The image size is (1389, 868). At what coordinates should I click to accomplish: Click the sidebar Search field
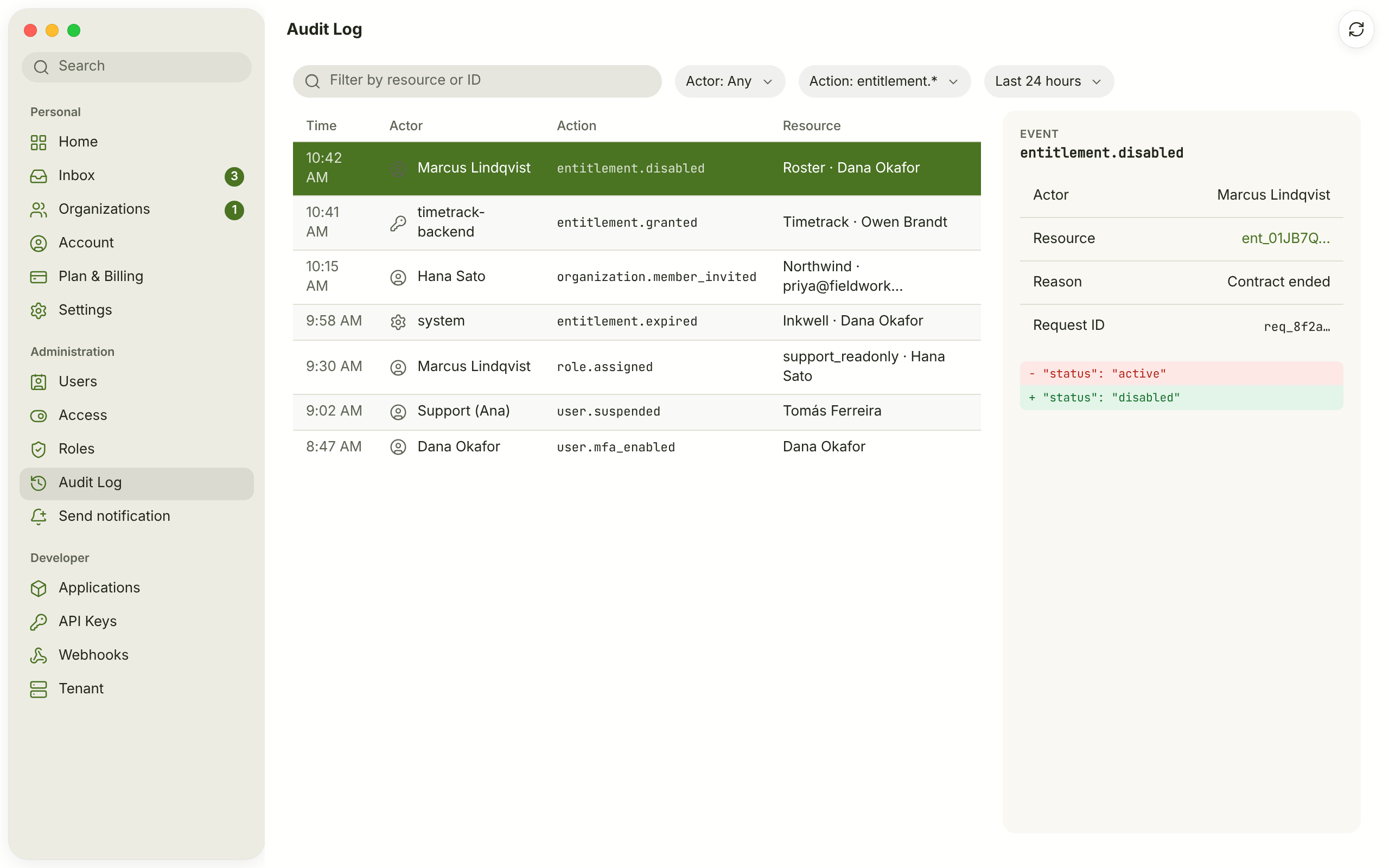tap(137, 67)
